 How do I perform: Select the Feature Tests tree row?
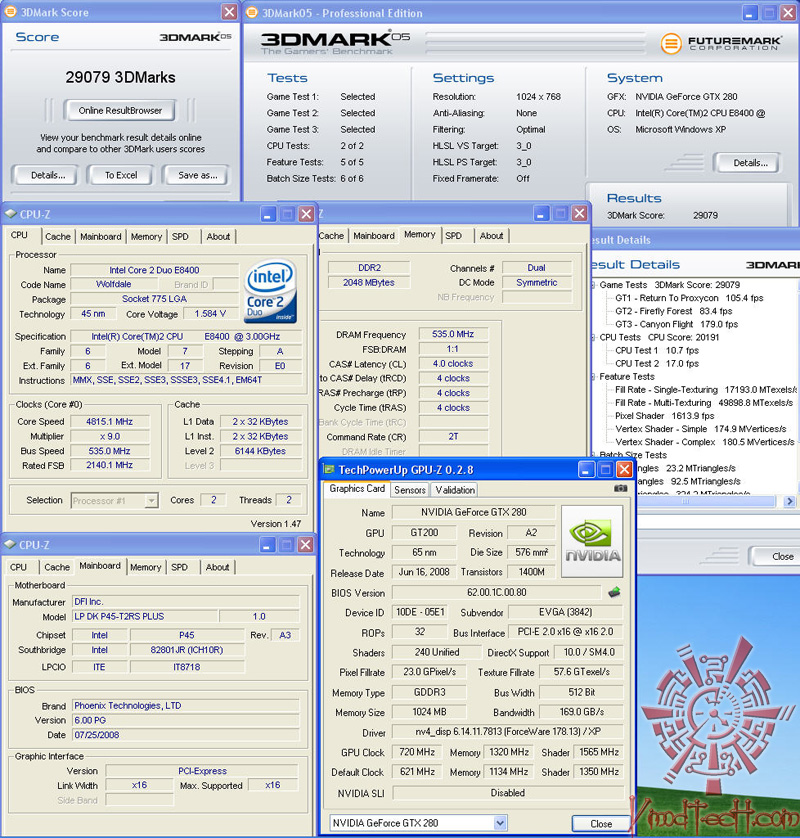point(626,376)
